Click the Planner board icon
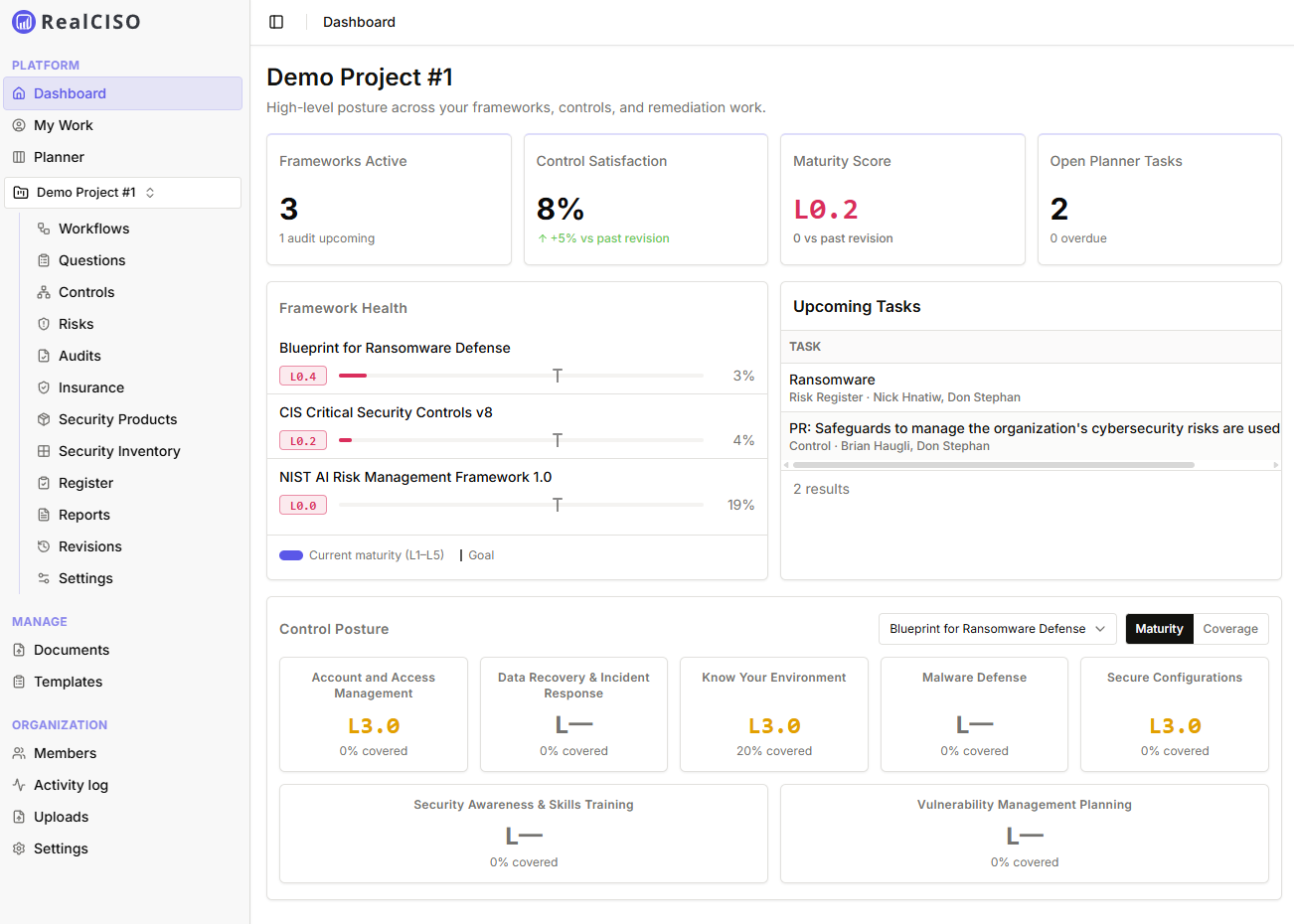This screenshot has height=924, width=1294. pos(19,157)
